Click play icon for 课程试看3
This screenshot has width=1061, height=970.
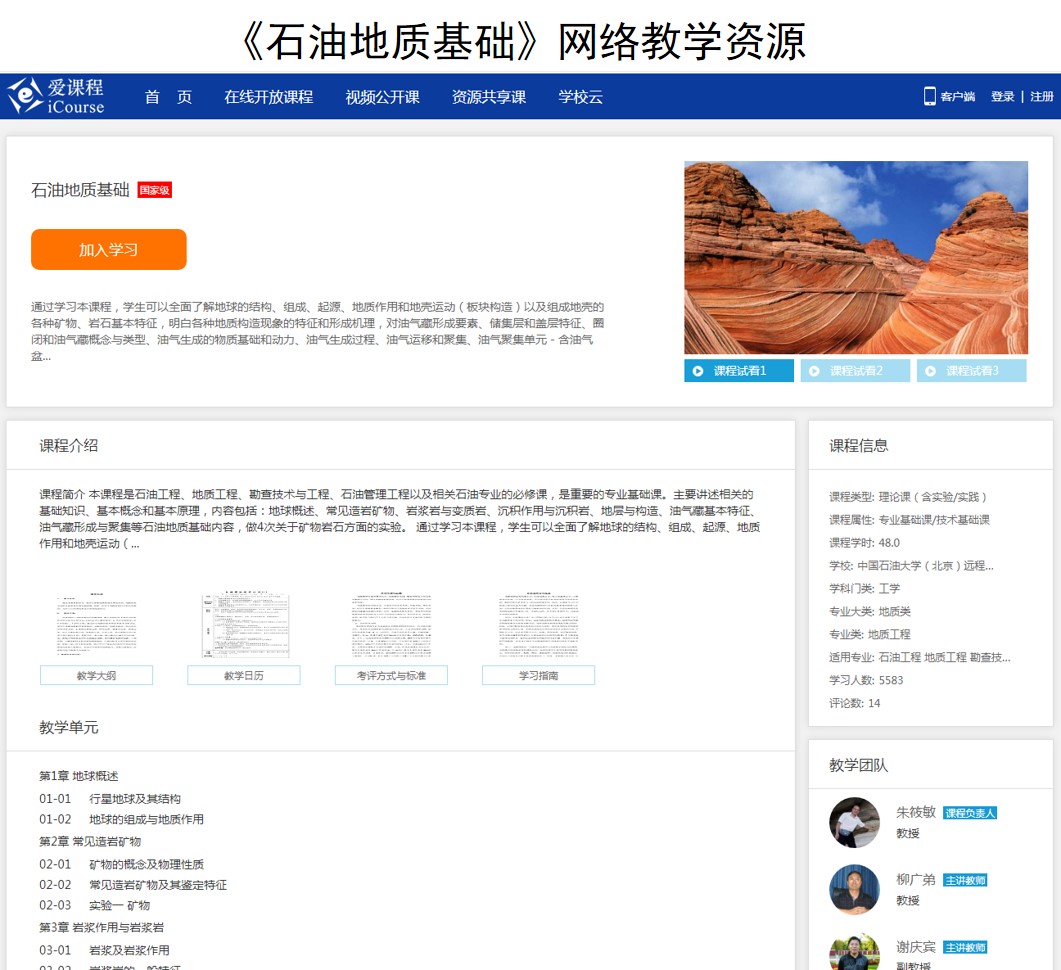(930, 371)
